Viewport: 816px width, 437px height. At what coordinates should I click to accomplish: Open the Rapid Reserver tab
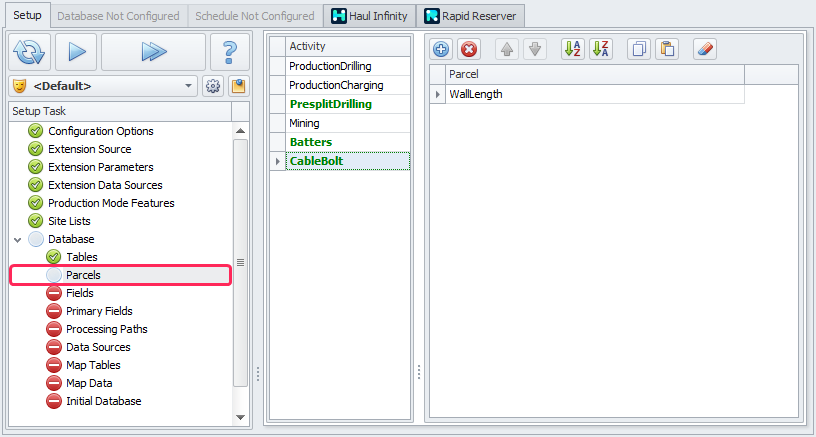click(470, 16)
